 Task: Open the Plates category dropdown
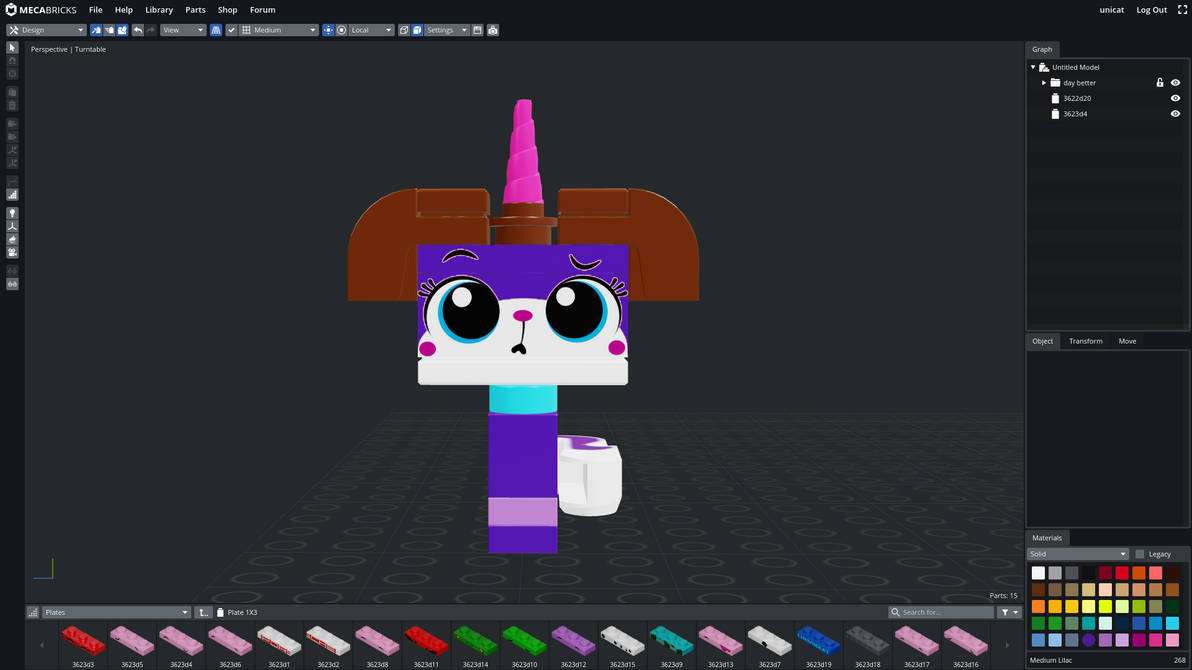click(116, 612)
